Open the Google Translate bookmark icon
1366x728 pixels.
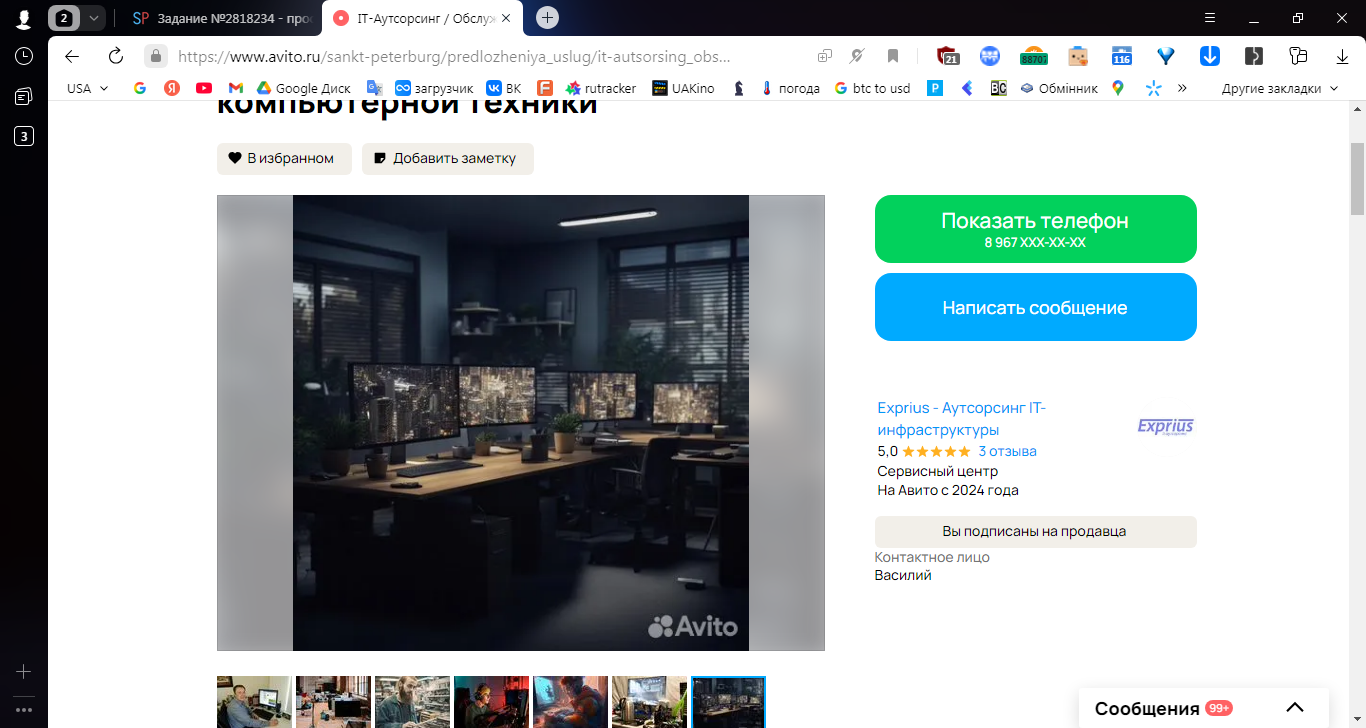[x=375, y=88]
